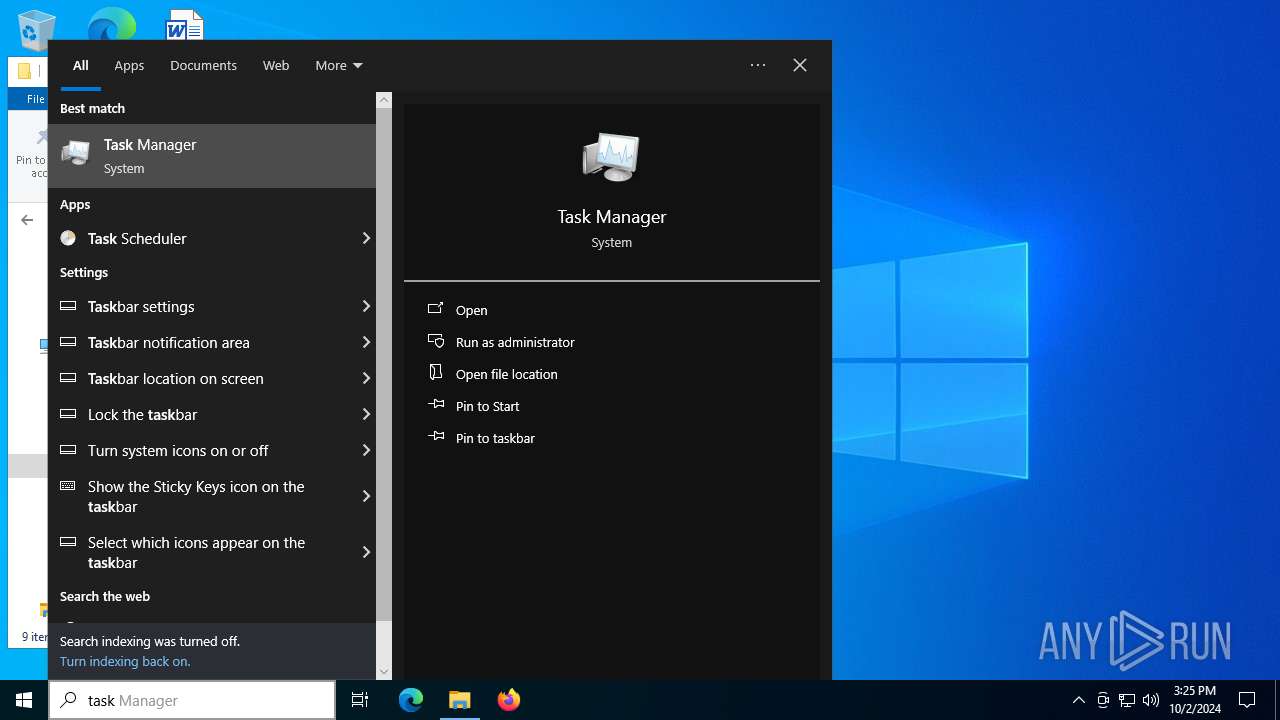Open the volume speaker tray icon
1280x720 pixels.
point(1151,700)
